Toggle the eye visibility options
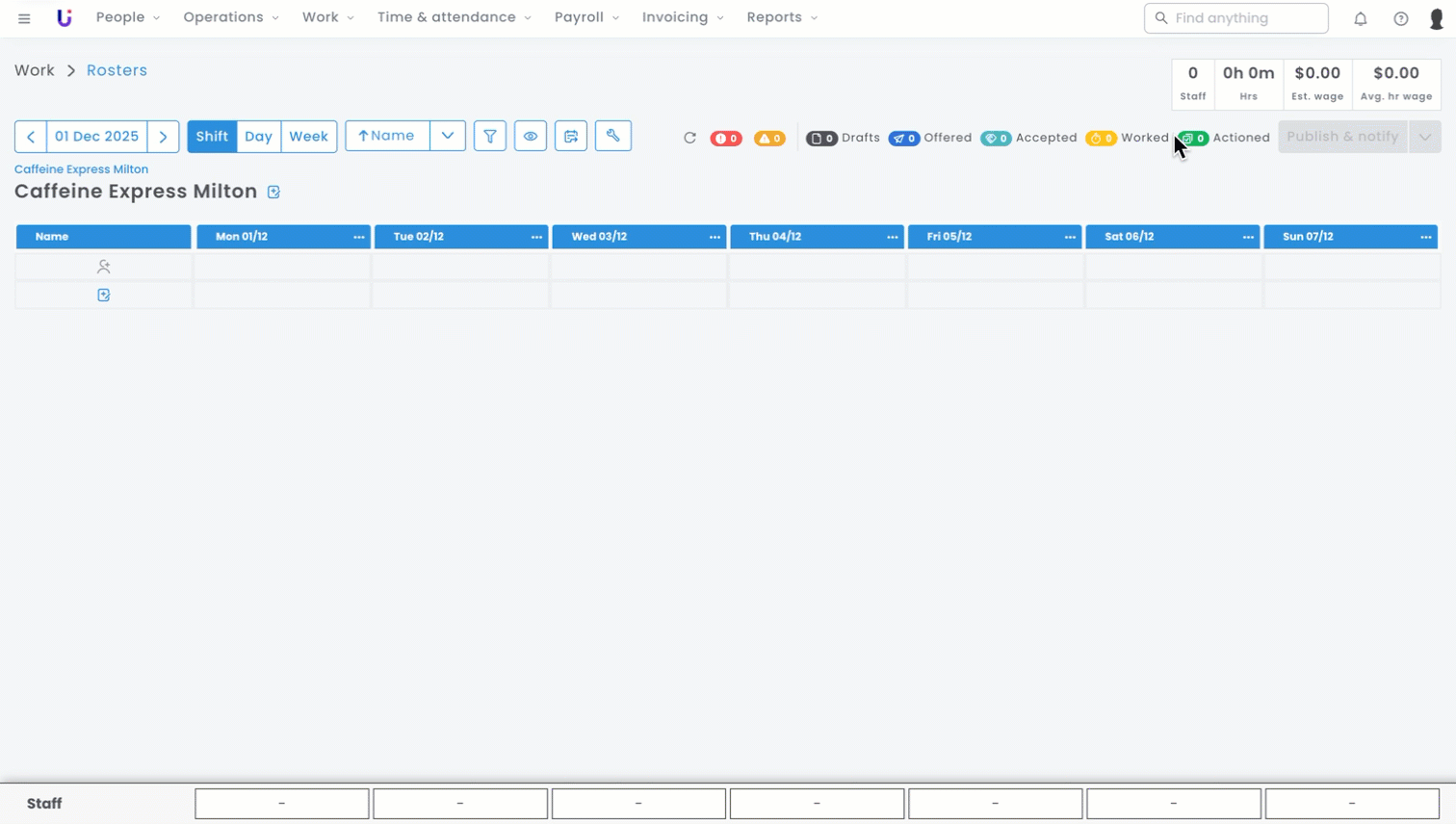The image size is (1456, 824). point(531,137)
